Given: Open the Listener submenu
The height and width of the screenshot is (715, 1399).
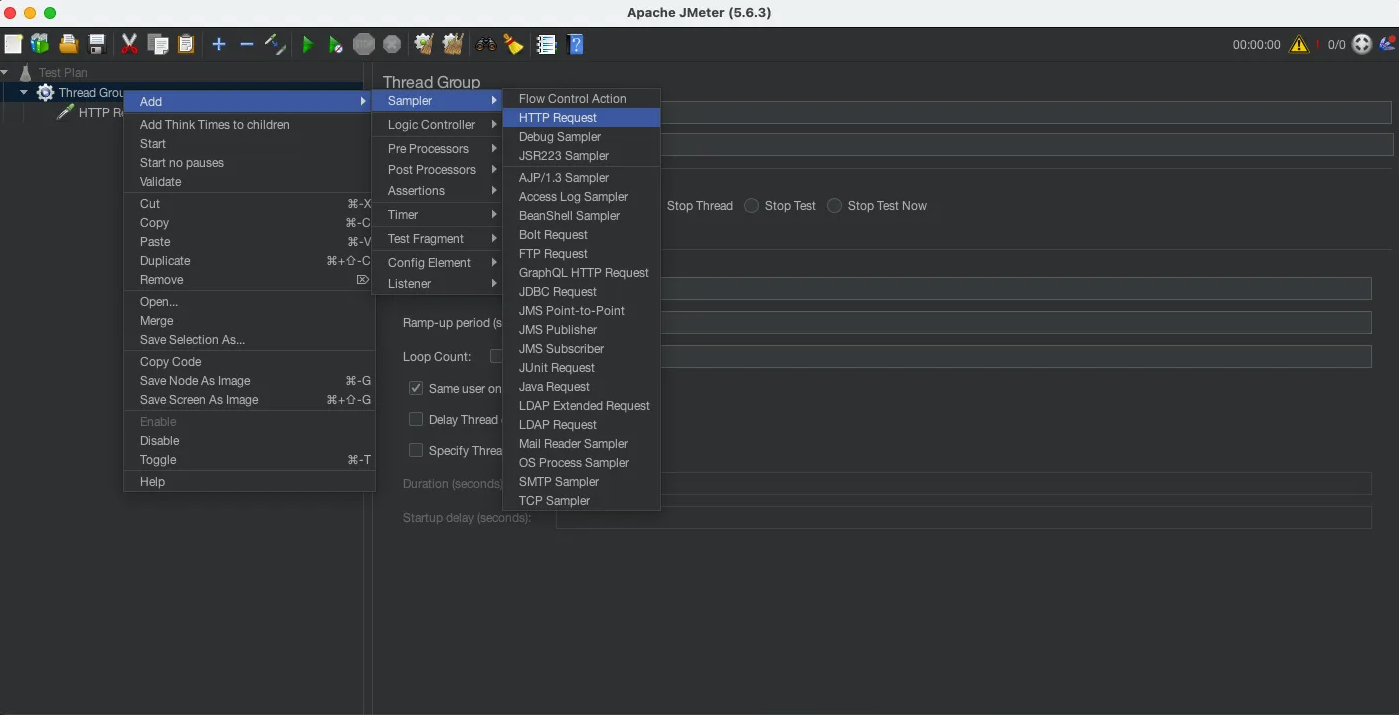Looking at the screenshot, I should click(437, 284).
